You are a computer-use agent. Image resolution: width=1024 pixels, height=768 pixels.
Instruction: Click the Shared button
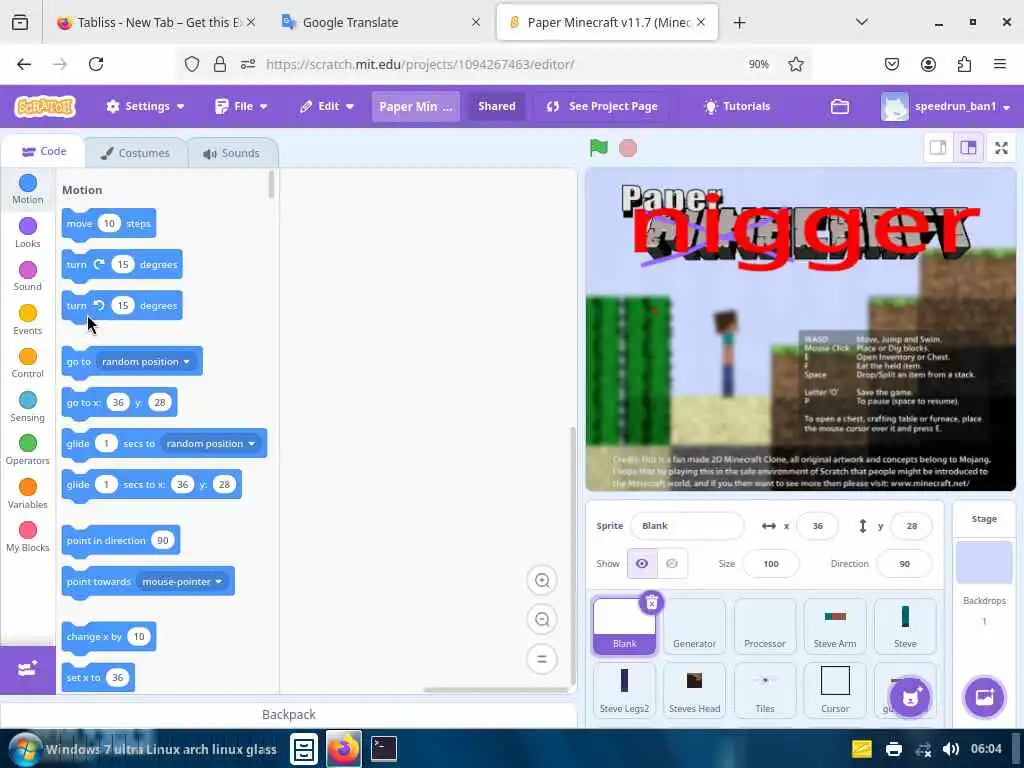496,106
